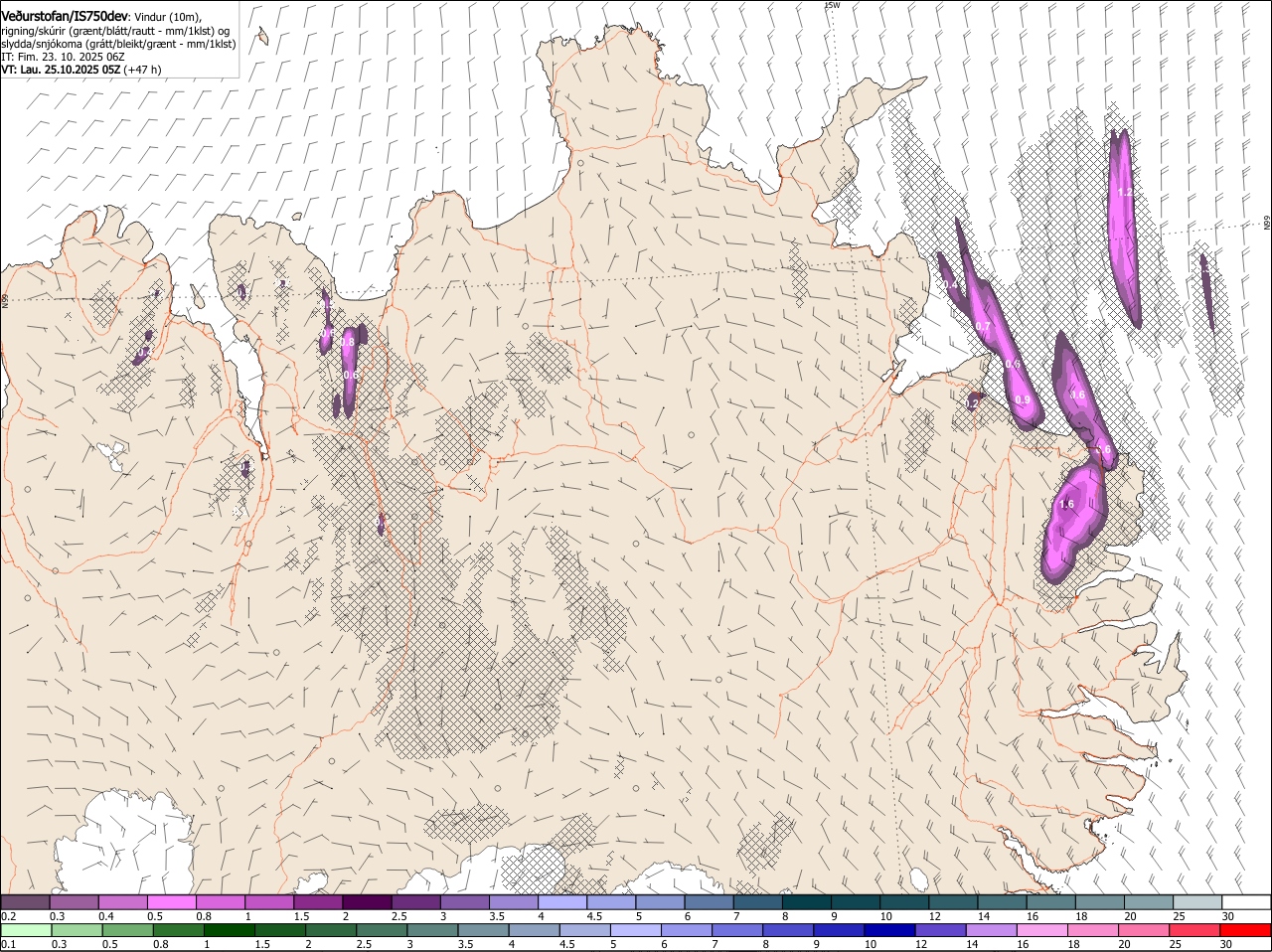Click the purple-scale swatch between 2.5 and 3

[415, 901]
